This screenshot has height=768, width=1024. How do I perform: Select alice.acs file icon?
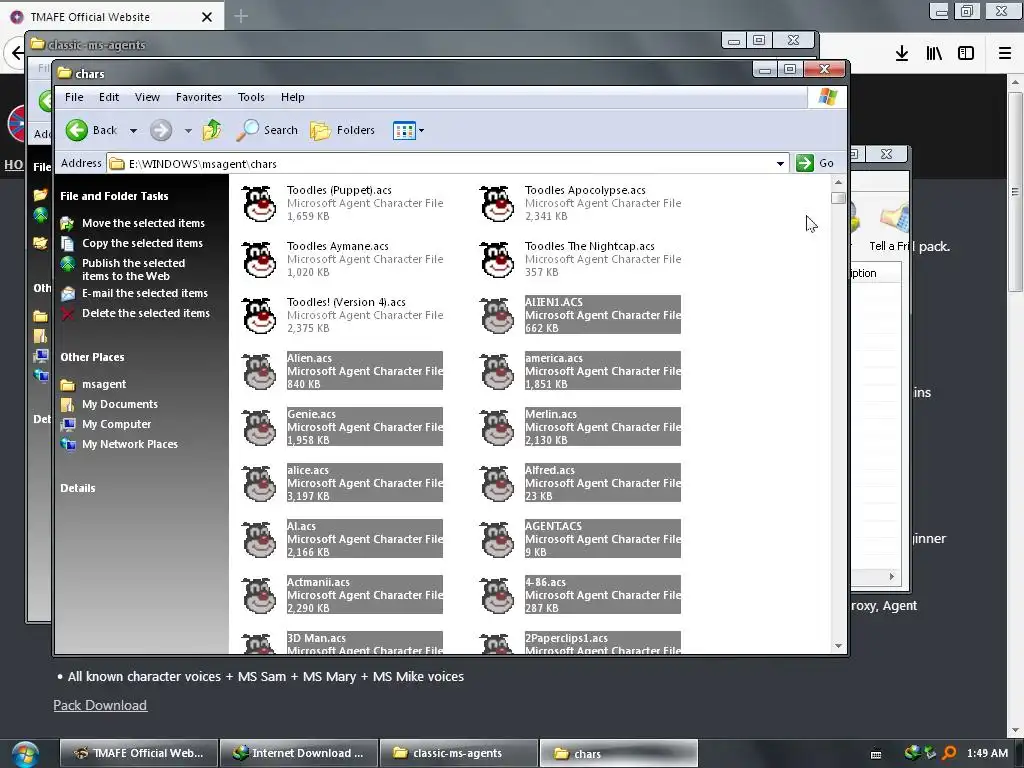click(x=259, y=484)
